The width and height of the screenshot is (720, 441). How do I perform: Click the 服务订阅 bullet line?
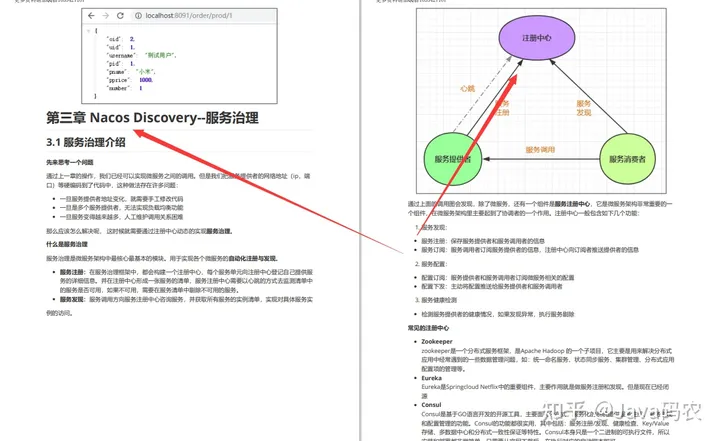point(530,250)
